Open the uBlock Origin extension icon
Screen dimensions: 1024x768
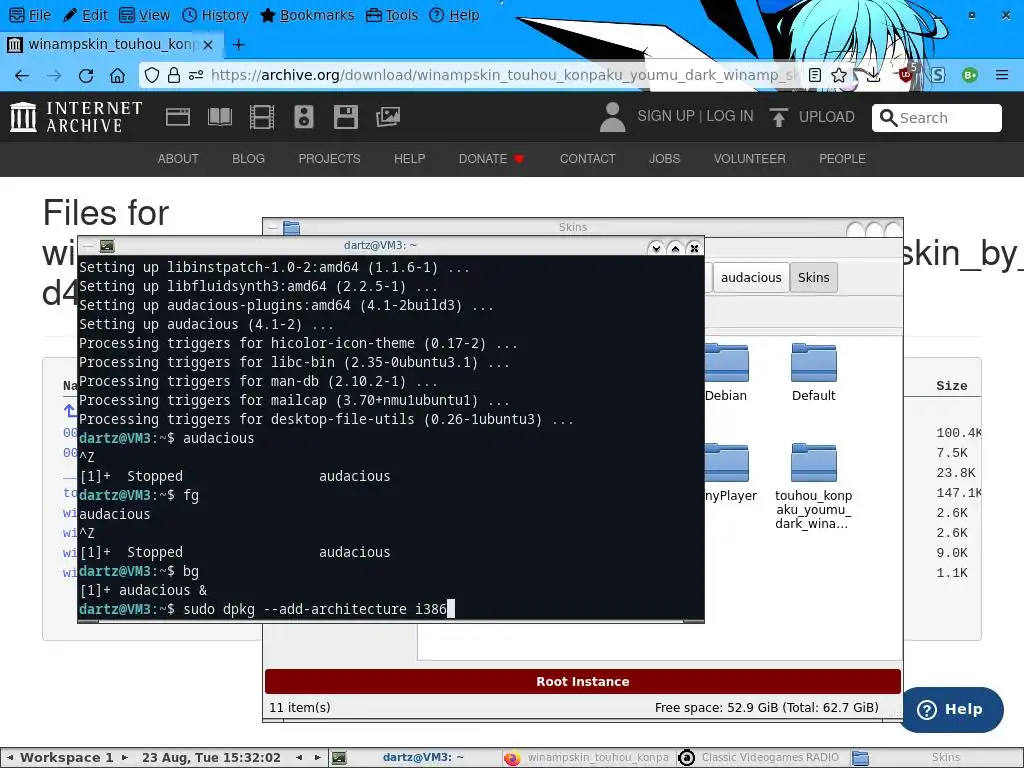click(x=906, y=74)
